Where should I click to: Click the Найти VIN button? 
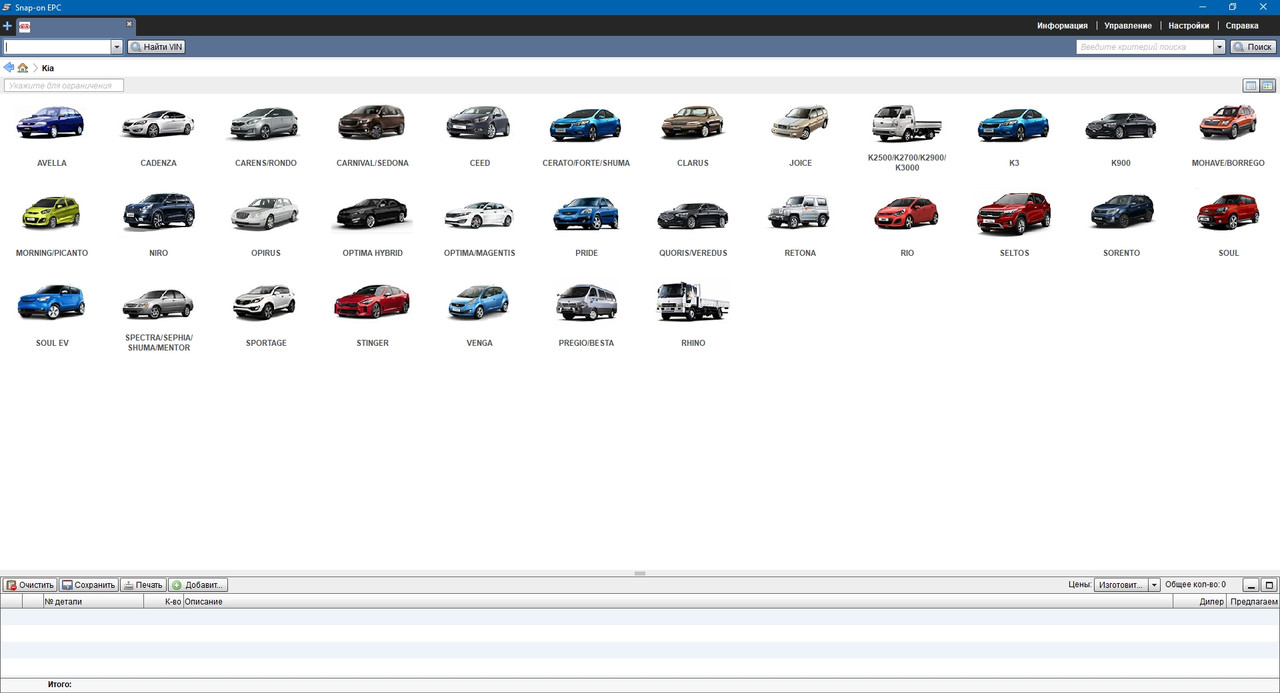pyautogui.click(x=156, y=47)
